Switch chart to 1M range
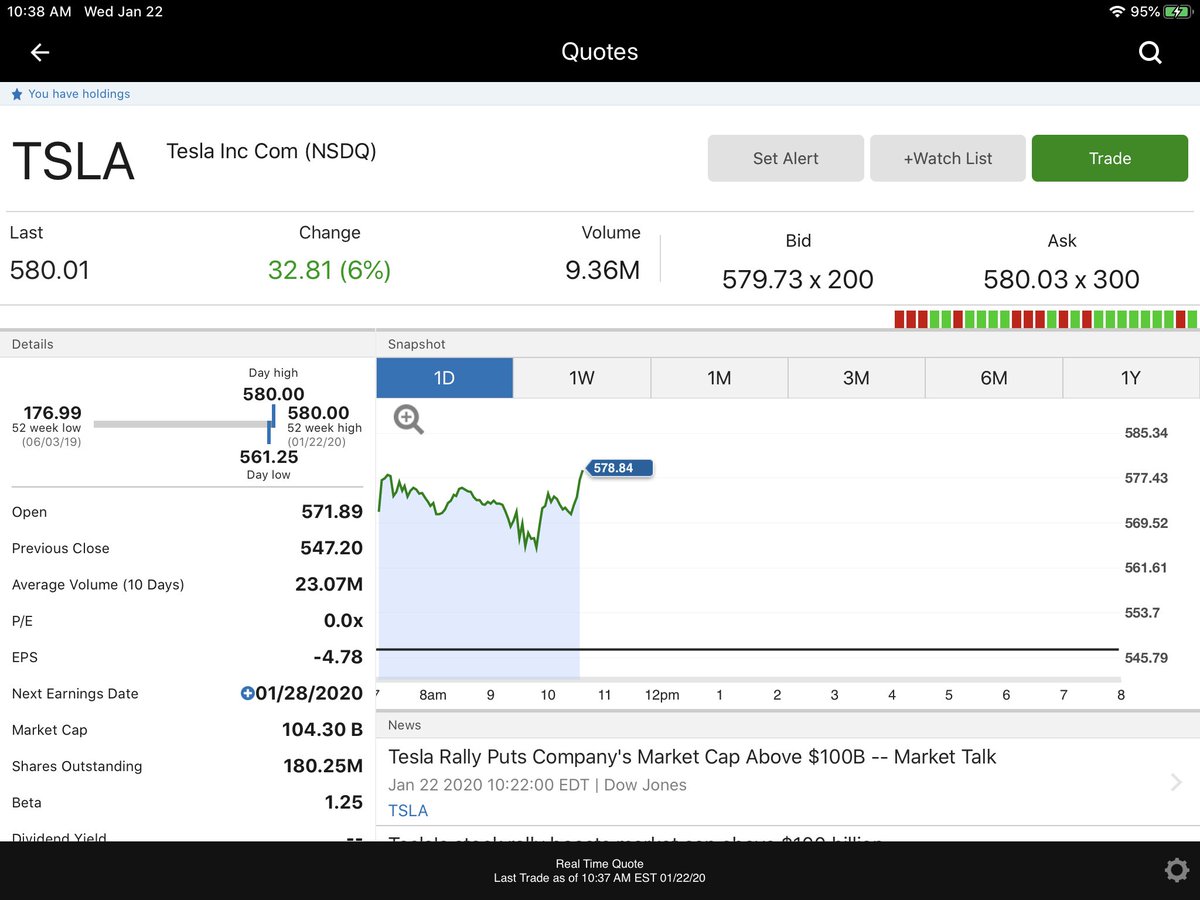 coord(719,378)
